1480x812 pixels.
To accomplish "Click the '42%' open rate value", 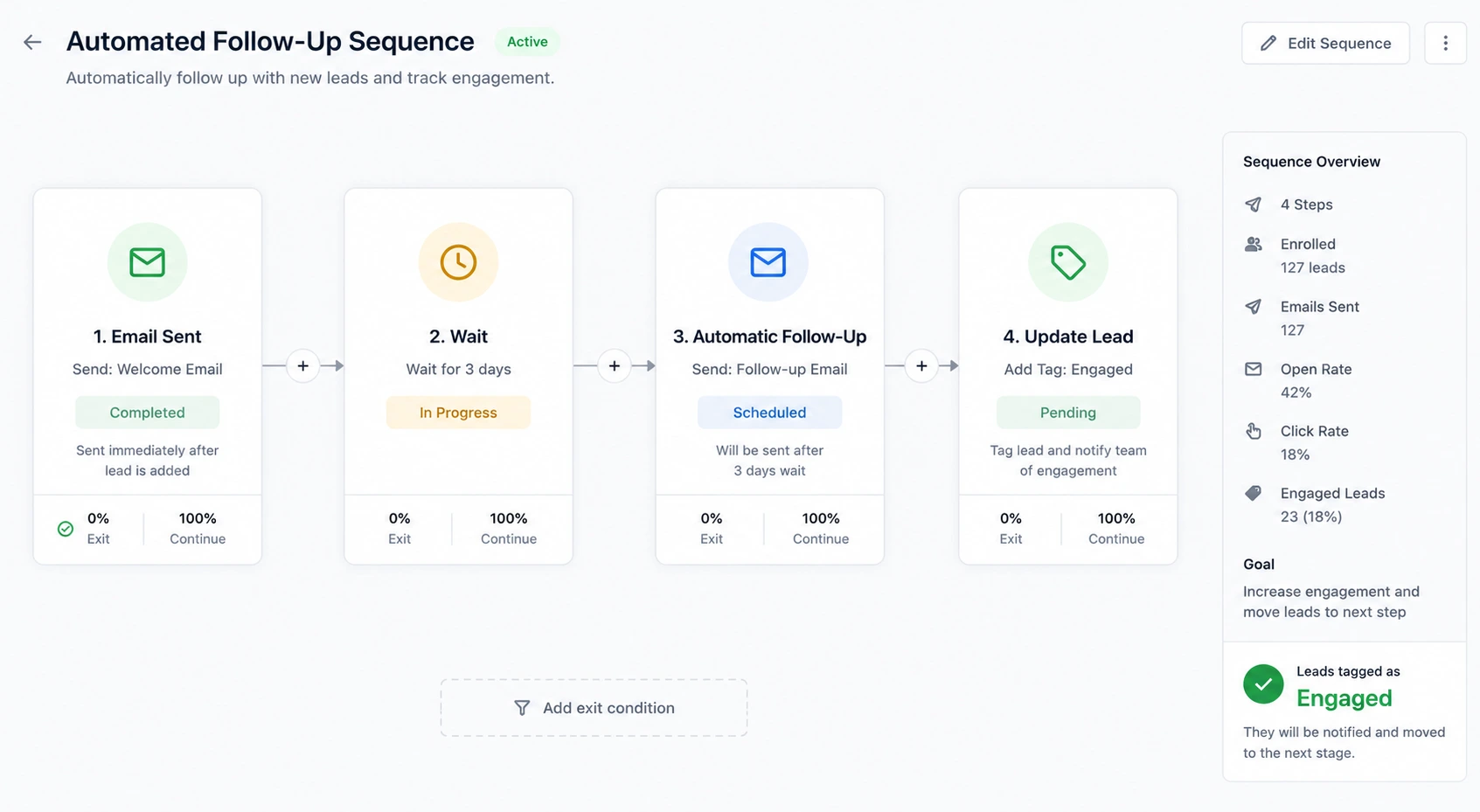I will click(x=1296, y=392).
